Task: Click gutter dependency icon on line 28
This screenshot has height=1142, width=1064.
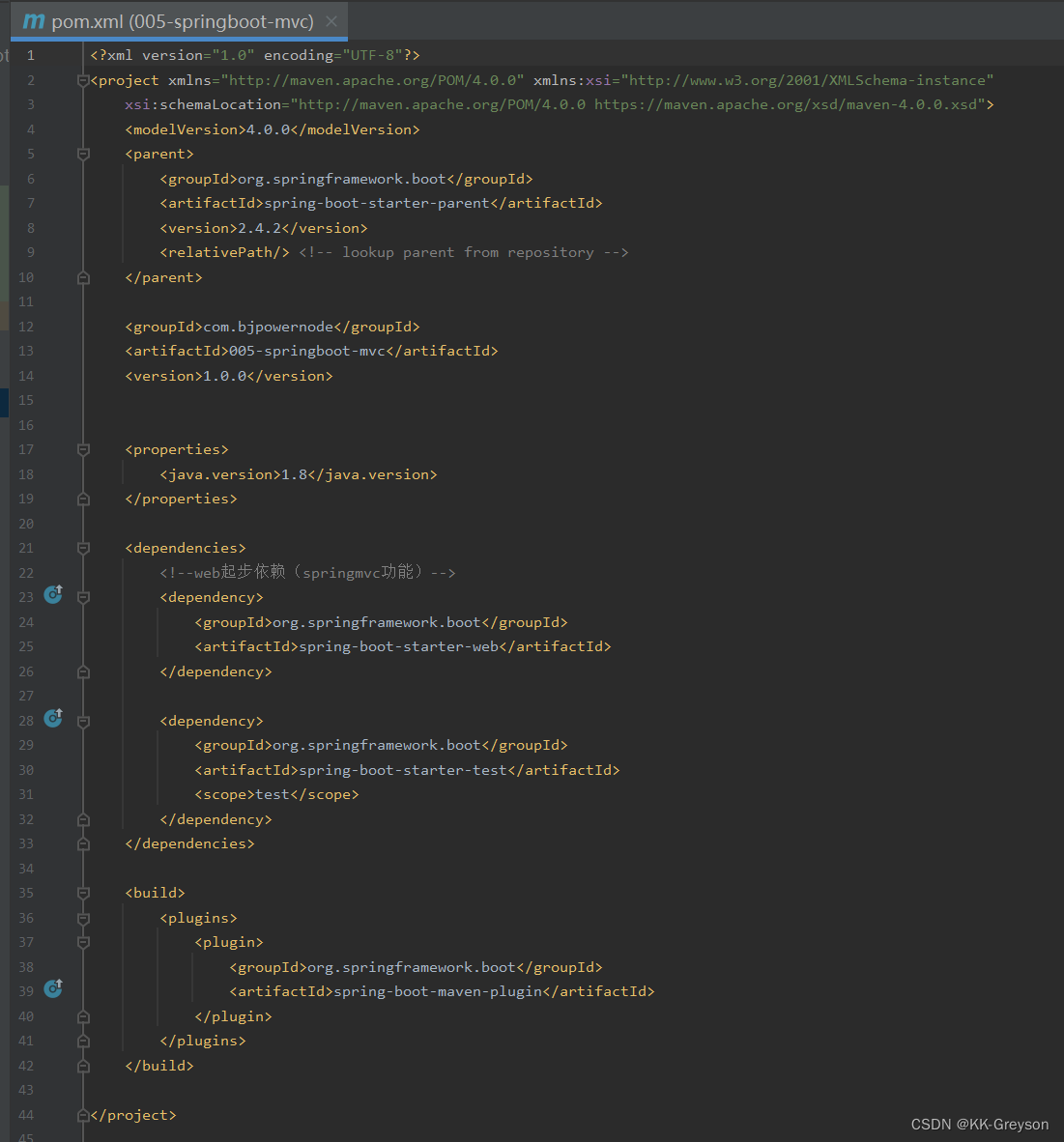Action: 53,718
